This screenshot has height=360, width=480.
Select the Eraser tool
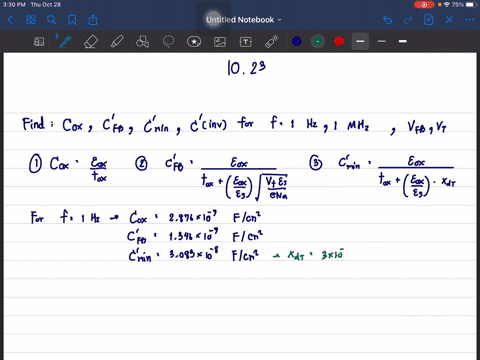click(x=91, y=42)
